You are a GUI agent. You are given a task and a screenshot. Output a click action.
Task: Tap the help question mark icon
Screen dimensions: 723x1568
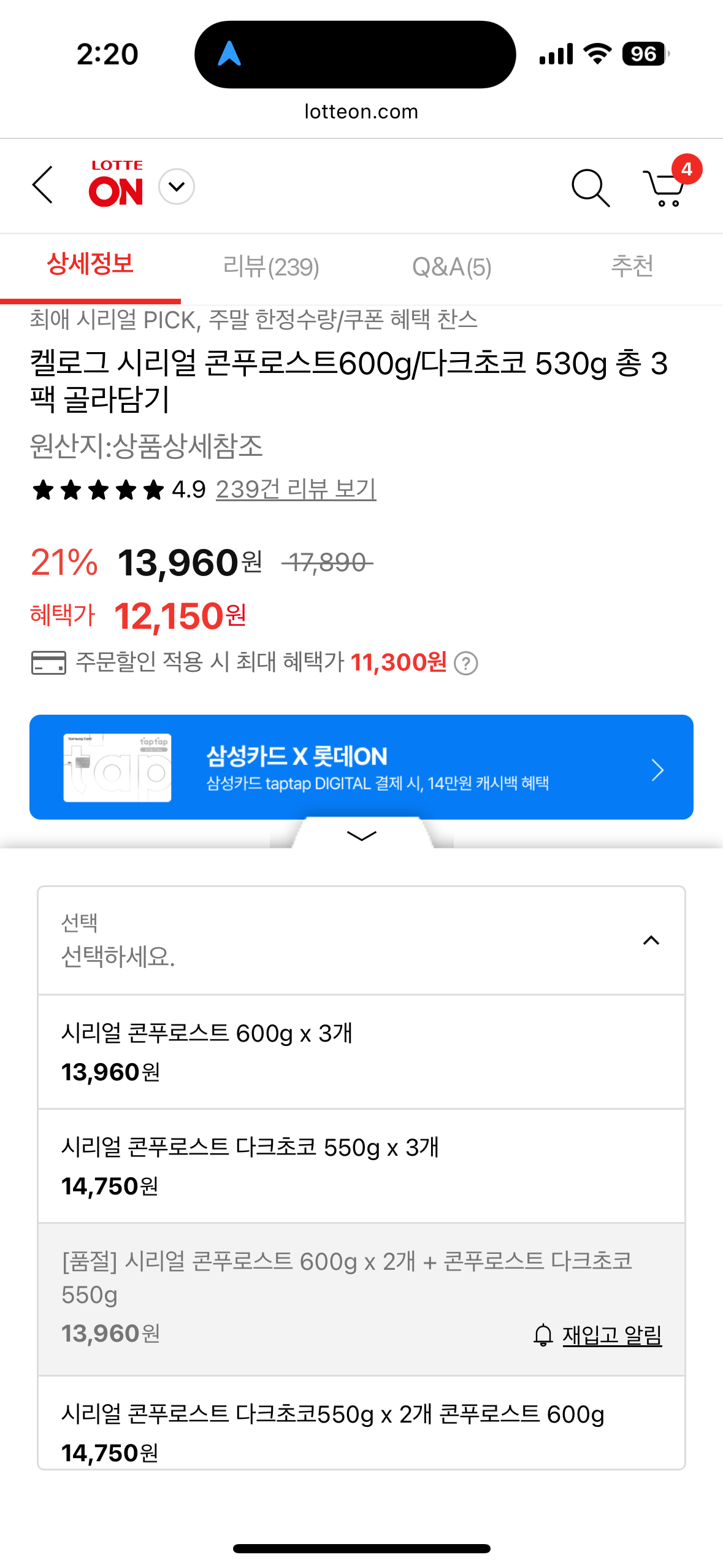[466, 663]
